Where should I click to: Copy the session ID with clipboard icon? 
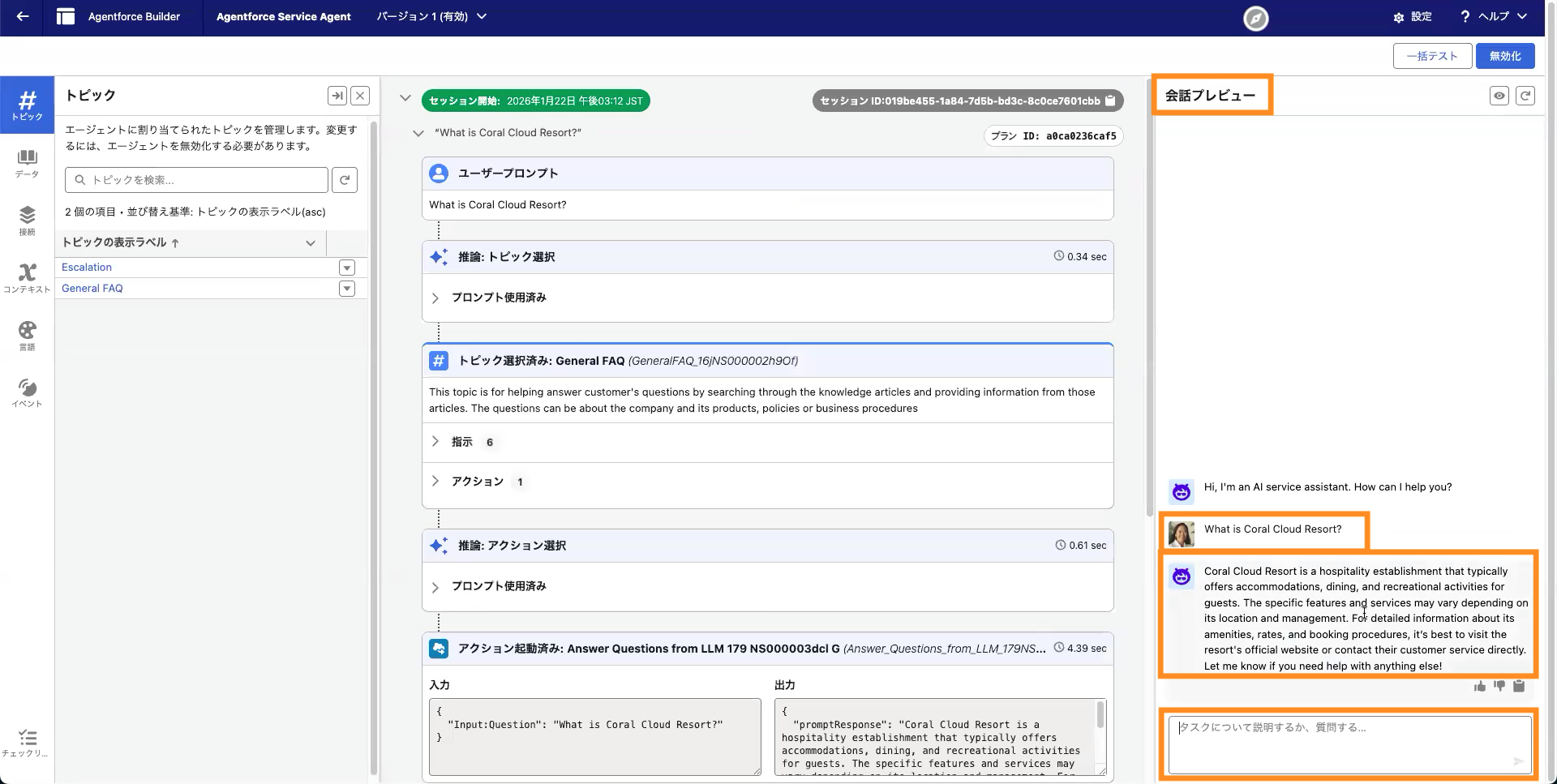coord(1110,101)
